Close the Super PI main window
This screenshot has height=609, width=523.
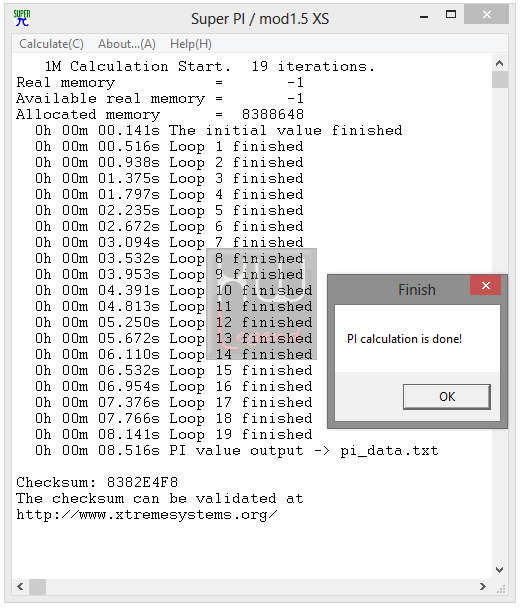click(x=487, y=15)
